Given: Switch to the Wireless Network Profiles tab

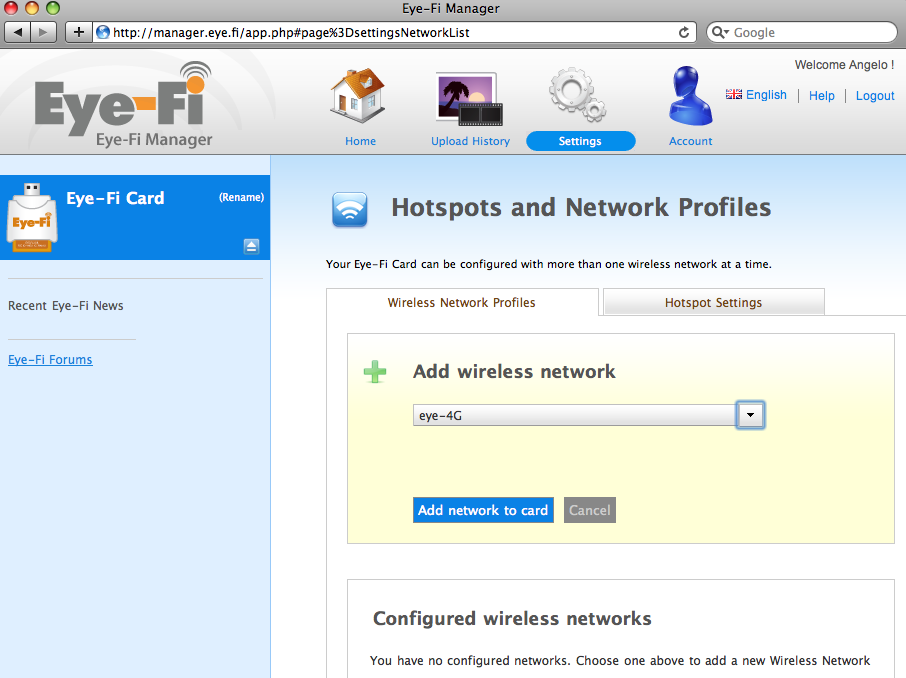Looking at the screenshot, I should [462, 302].
